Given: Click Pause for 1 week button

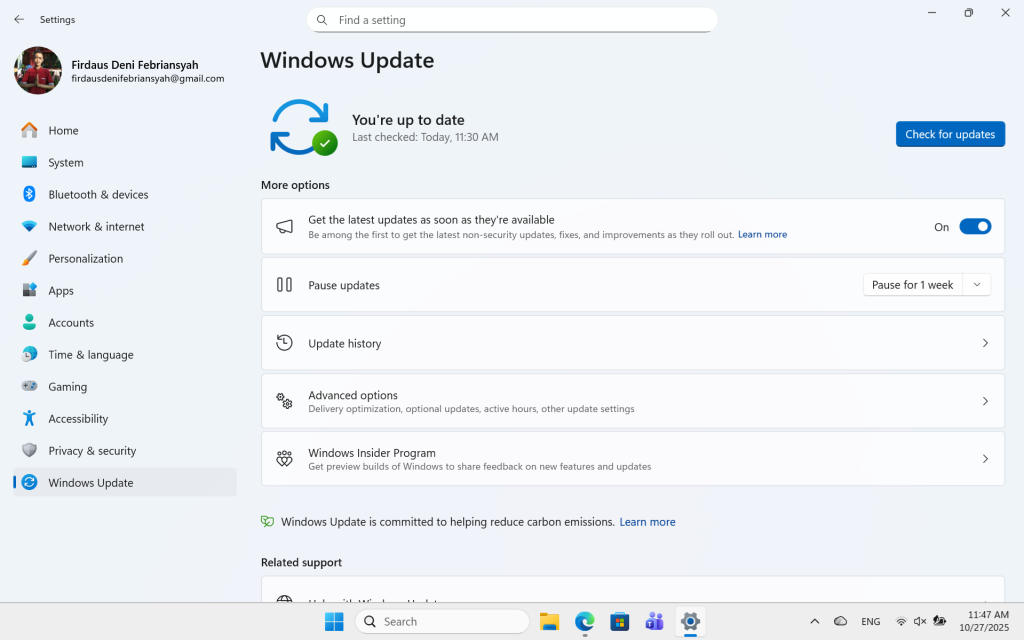Looking at the screenshot, I should (x=912, y=285).
